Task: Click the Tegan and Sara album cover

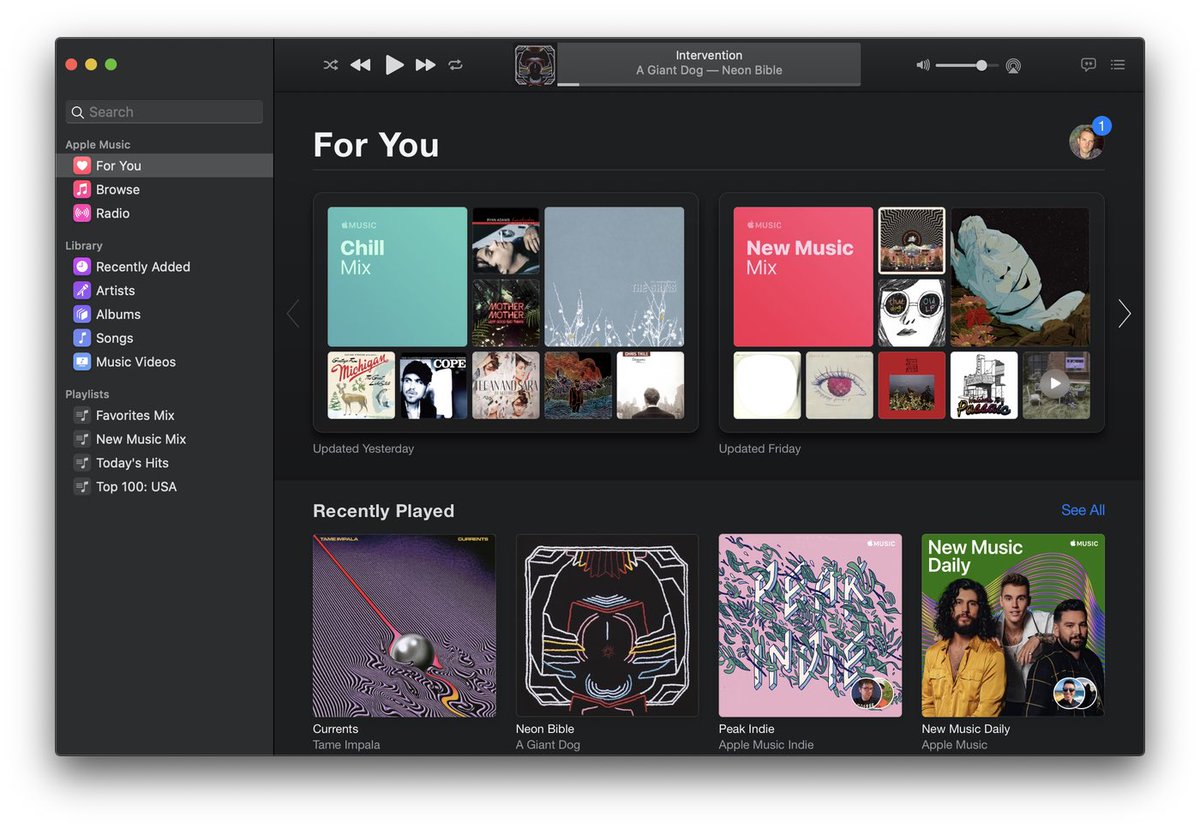Action: pyautogui.click(x=506, y=385)
